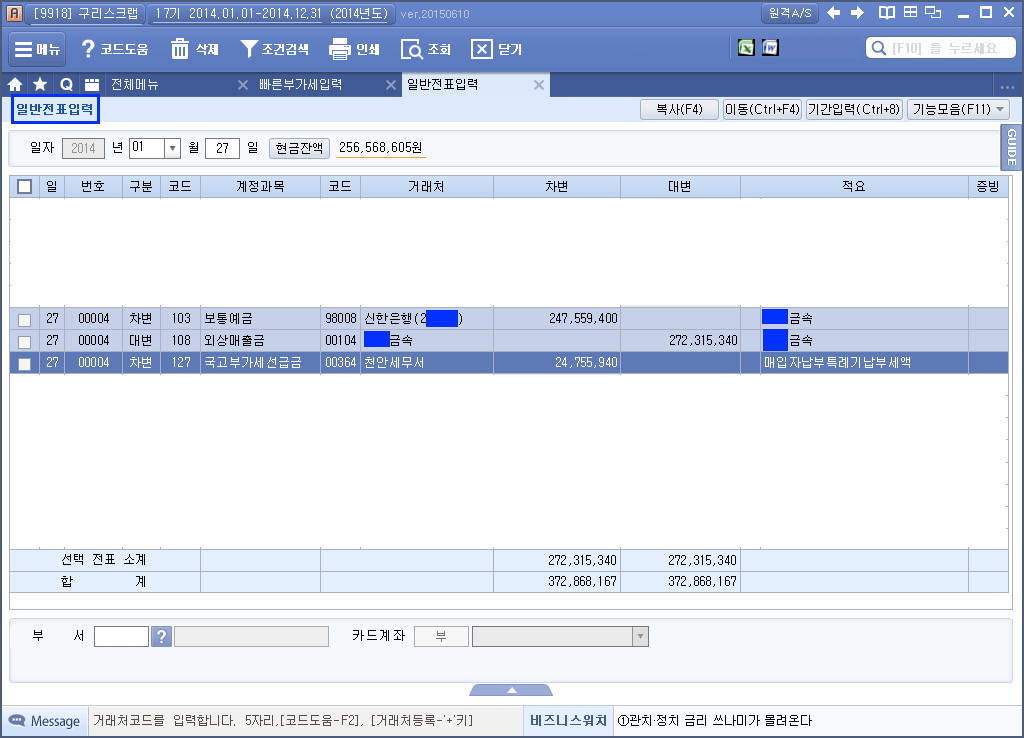This screenshot has height=738, width=1024.
Task: Open the GUIDE side panel
Action: coord(1012,147)
